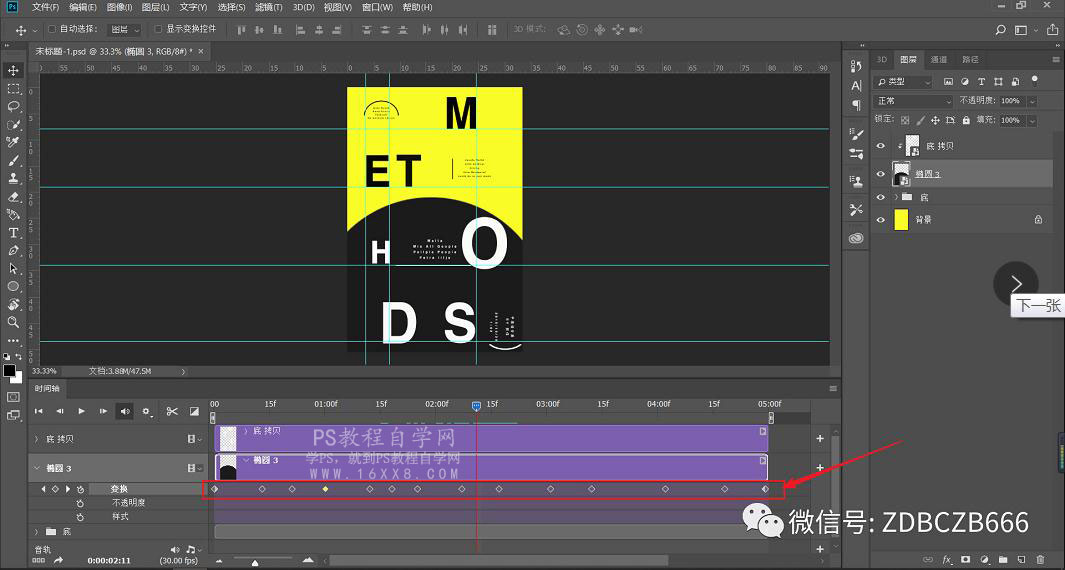Click the 下一张 next image button

1016,284
